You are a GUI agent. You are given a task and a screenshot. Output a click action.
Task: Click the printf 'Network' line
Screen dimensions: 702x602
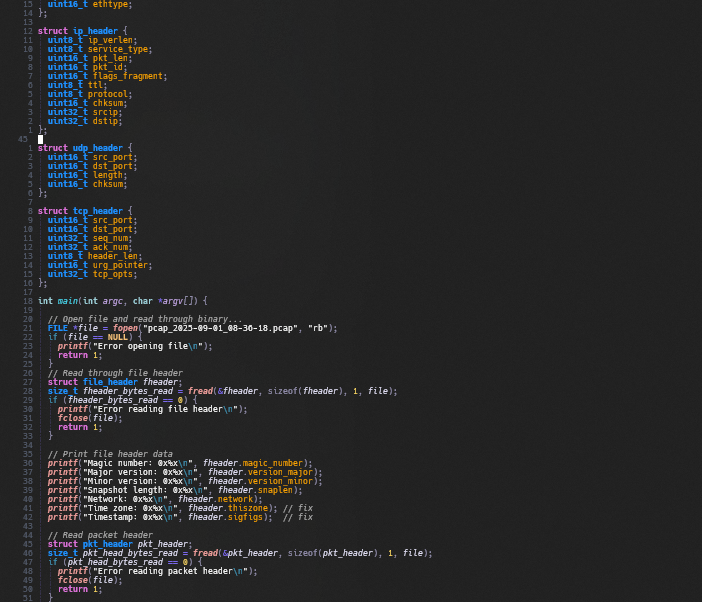155,499
